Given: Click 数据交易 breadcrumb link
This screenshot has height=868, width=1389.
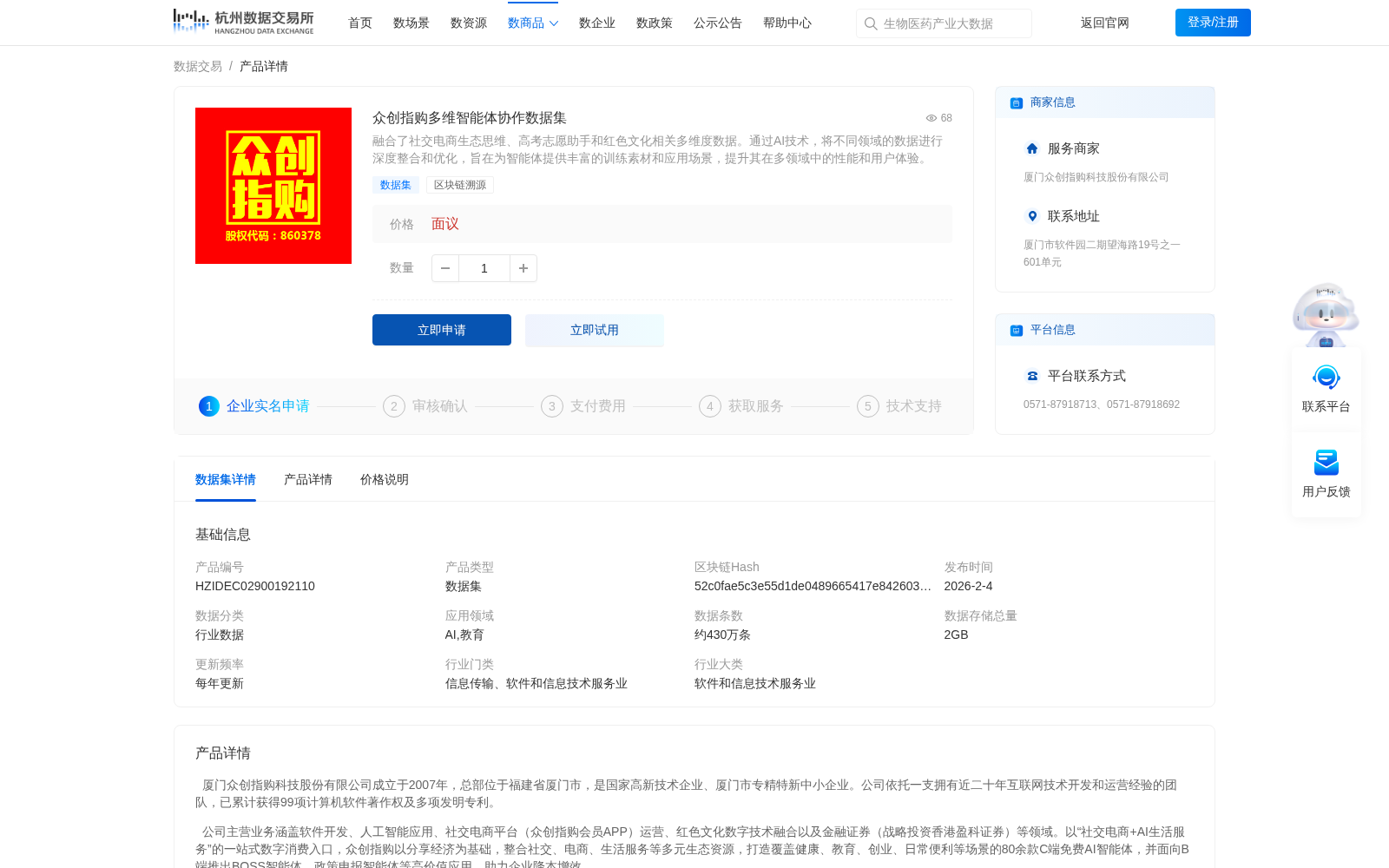Looking at the screenshot, I should click(x=198, y=66).
